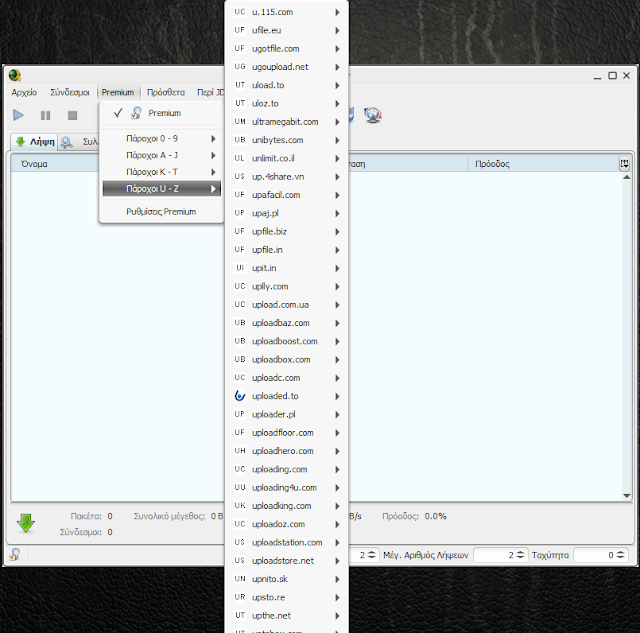Select upfile.in in provider list
640x633 pixels.
(287, 250)
